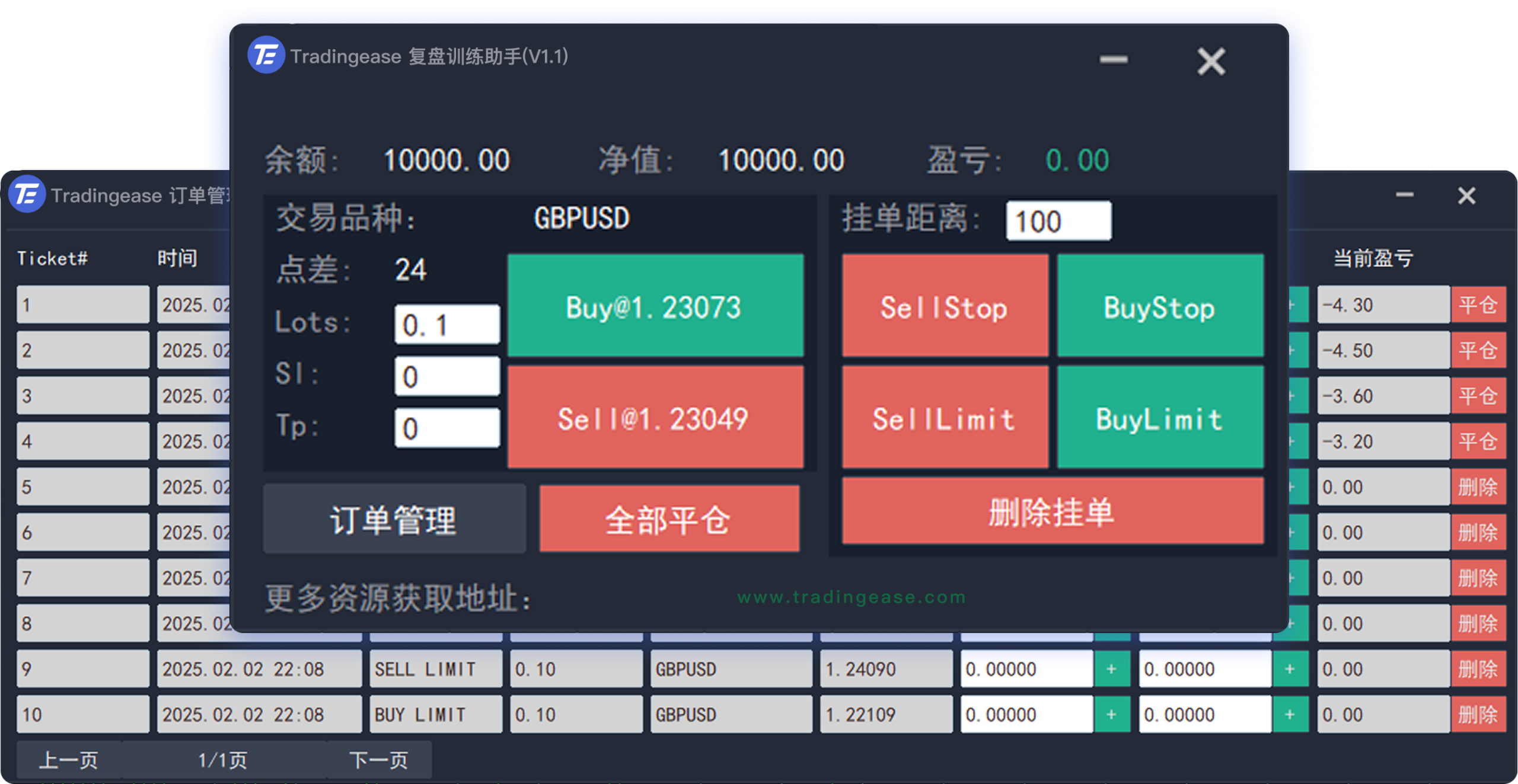Click 全部平仓 to close all positions
The height and width of the screenshot is (784, 1518).
[x=669, y=520]
